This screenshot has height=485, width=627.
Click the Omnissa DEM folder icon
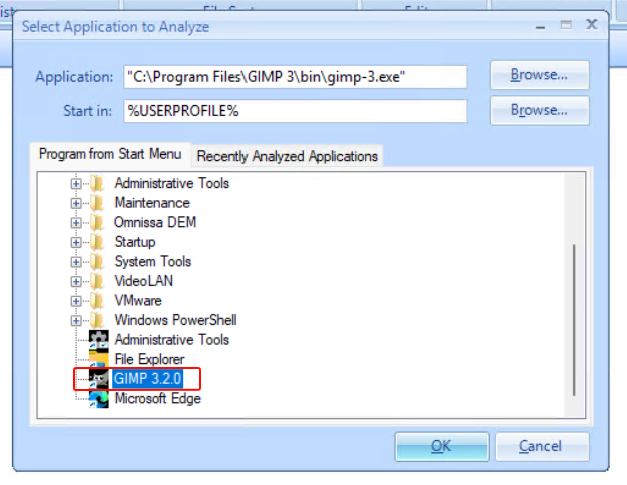tap(97, 223)
